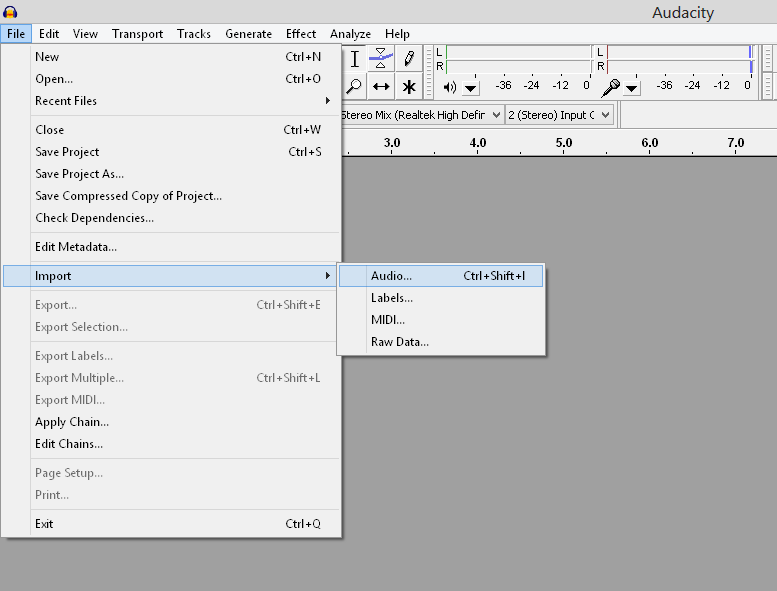Image resolution: width=777 pixels, height=591 pixels.
Task: Choose Close from the File menu
Action: coord(171,130)
